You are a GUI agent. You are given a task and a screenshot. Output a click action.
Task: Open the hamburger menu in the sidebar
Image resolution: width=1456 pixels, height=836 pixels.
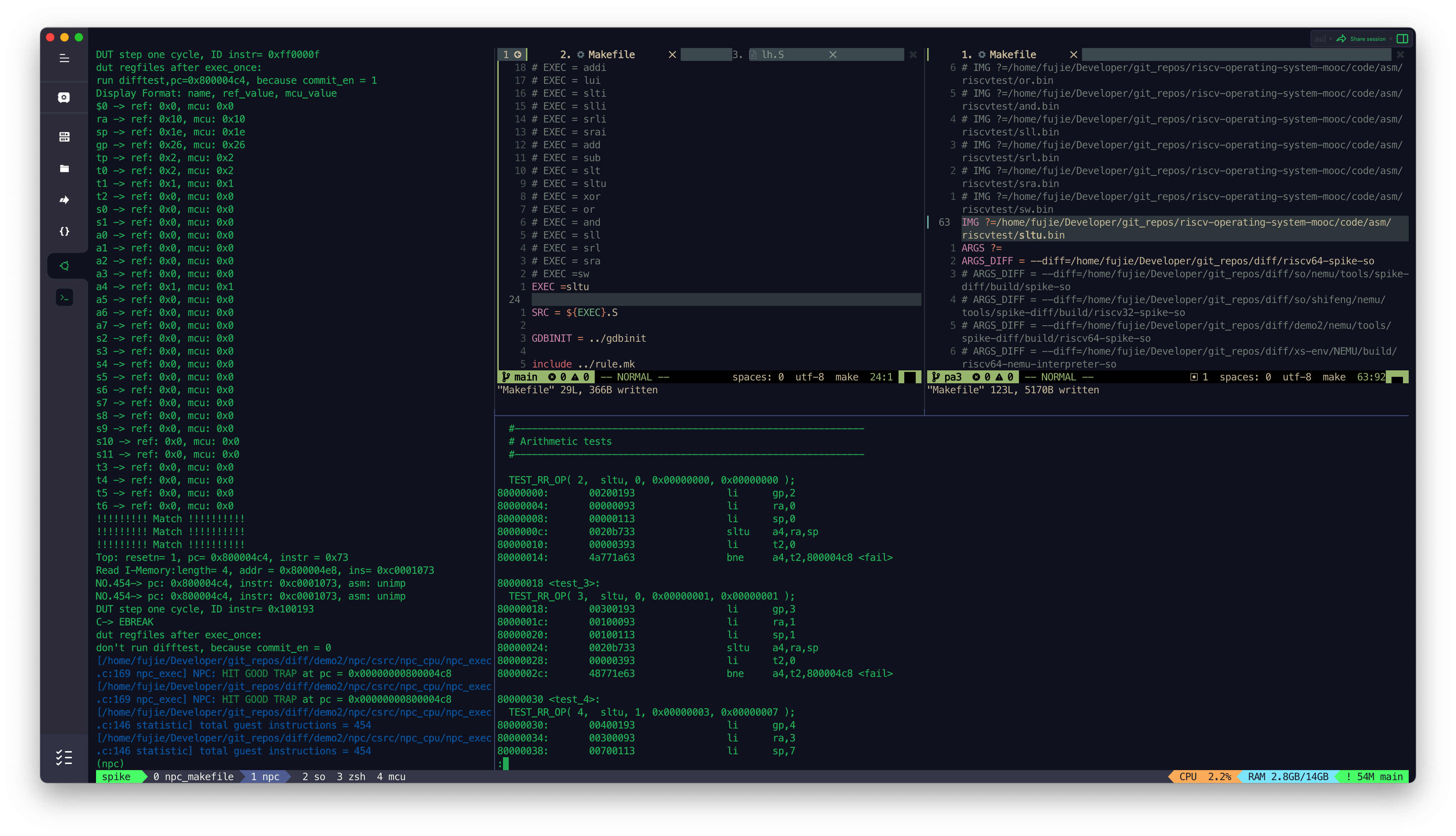pos(64,58)
